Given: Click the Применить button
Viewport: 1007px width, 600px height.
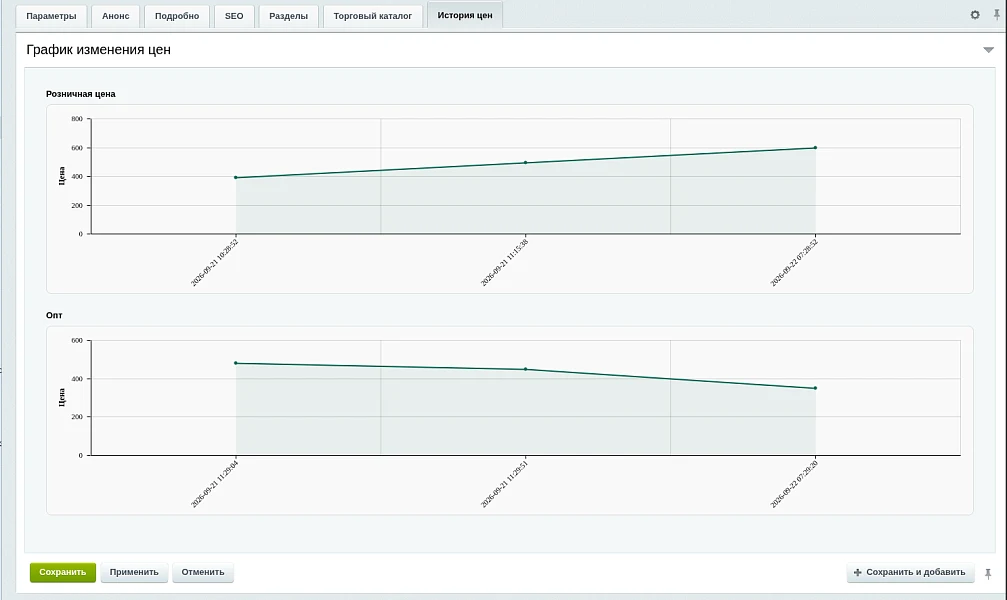Looking at the screenshot, I should [x=134, y=572].
